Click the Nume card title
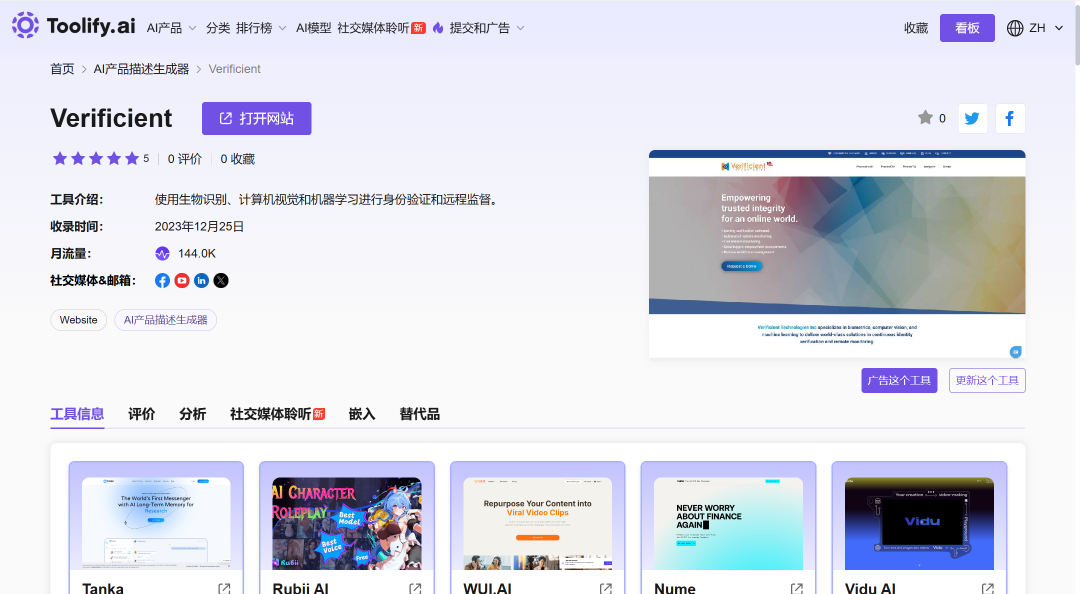 (675, 588)
